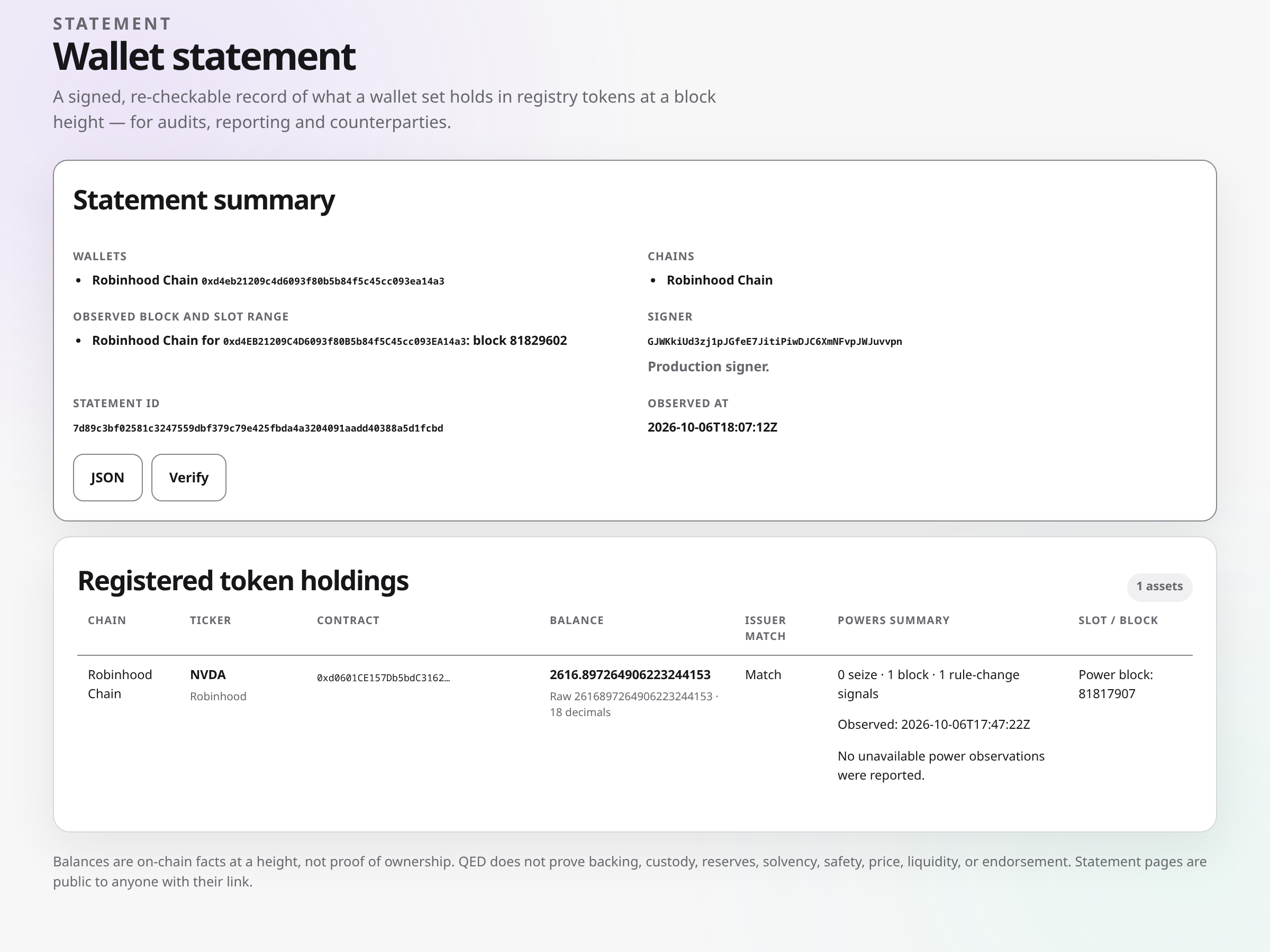Click the block 81829602 text
Viewport: 1270px width, 952px height.
coord(520,340)
